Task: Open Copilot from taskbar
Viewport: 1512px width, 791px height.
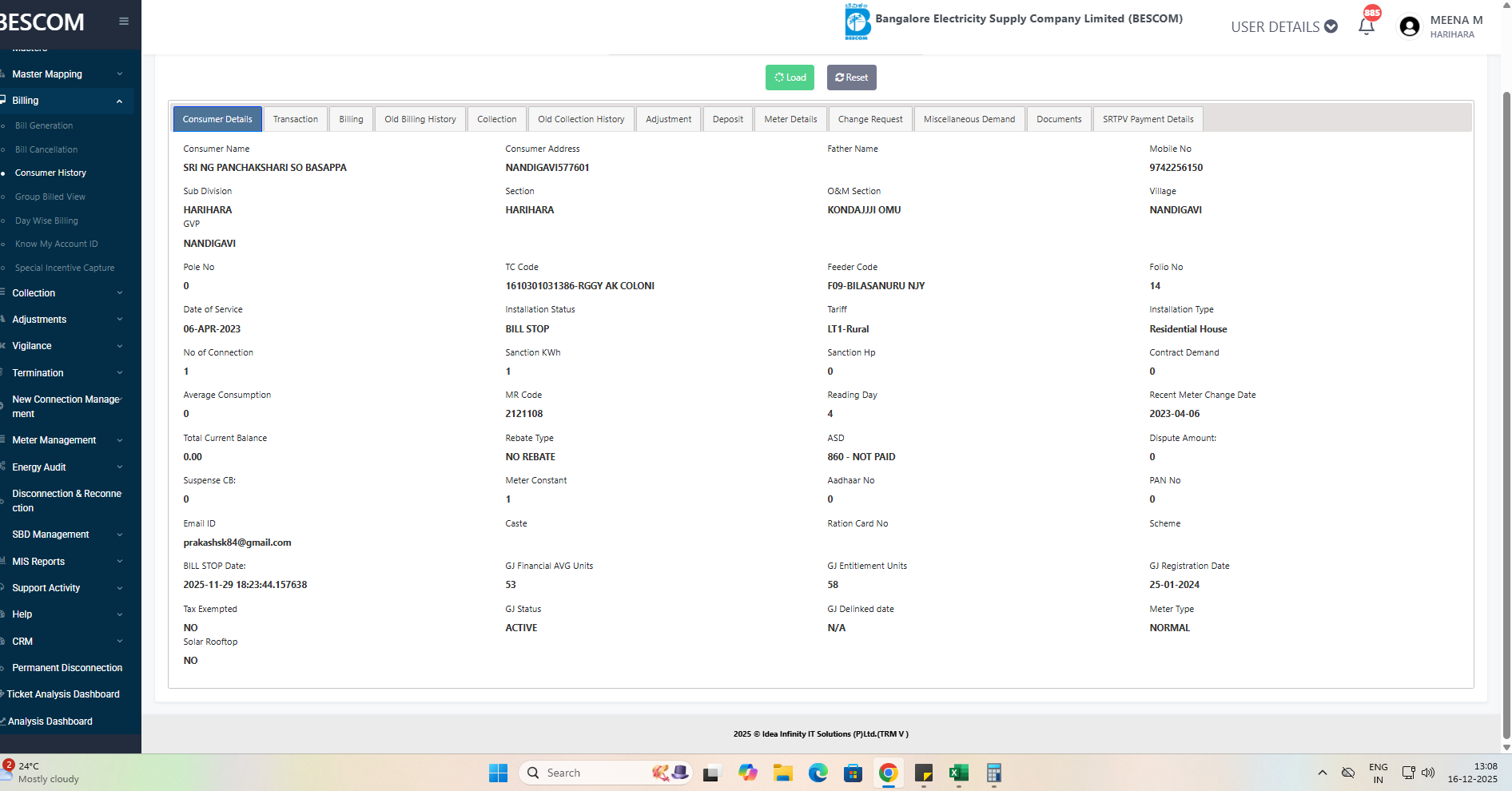Action: pyautogui.click(x=747, y=773)
